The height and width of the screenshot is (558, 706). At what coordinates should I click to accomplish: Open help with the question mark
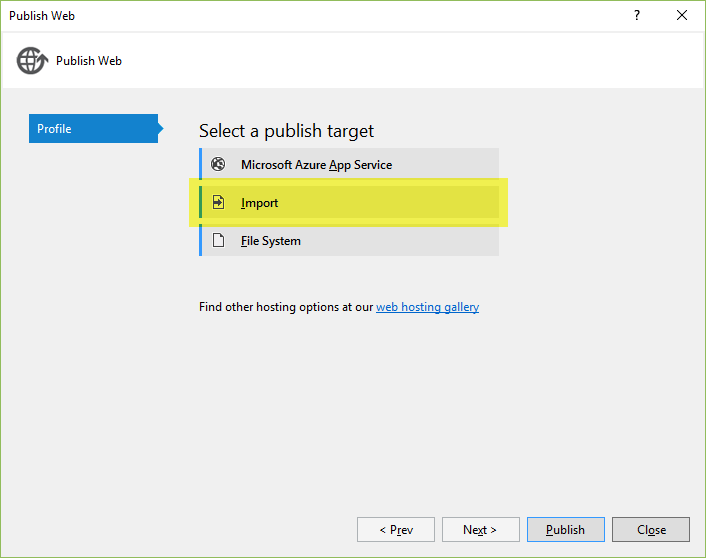(637, 16)
